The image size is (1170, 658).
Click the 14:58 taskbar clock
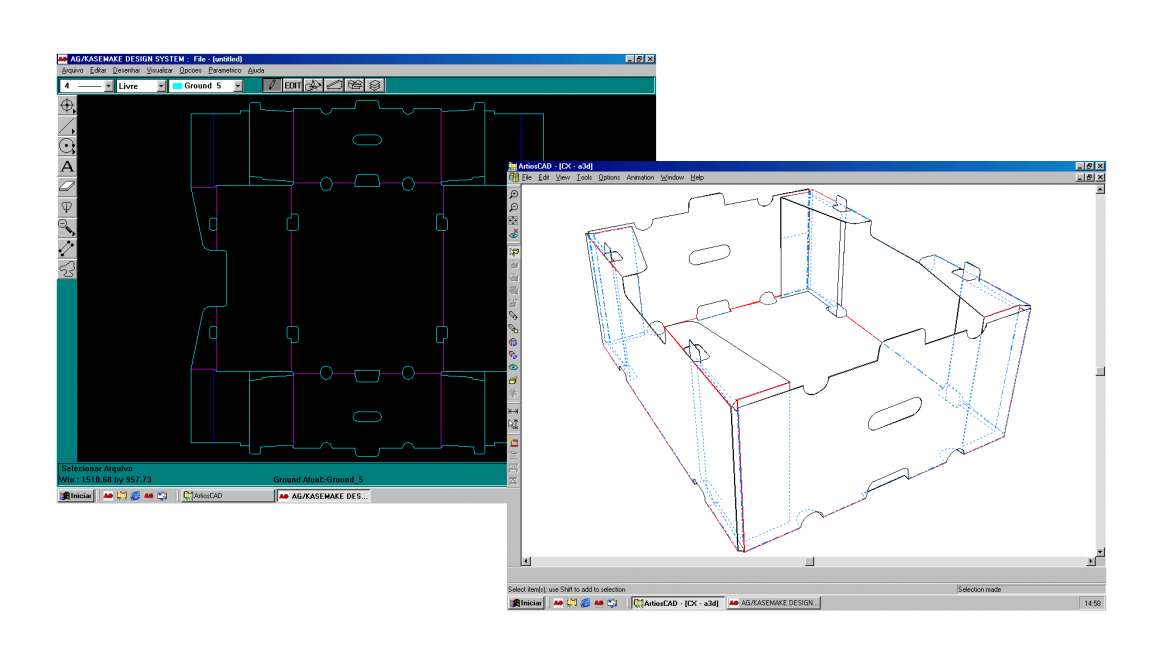[1092, 603]
